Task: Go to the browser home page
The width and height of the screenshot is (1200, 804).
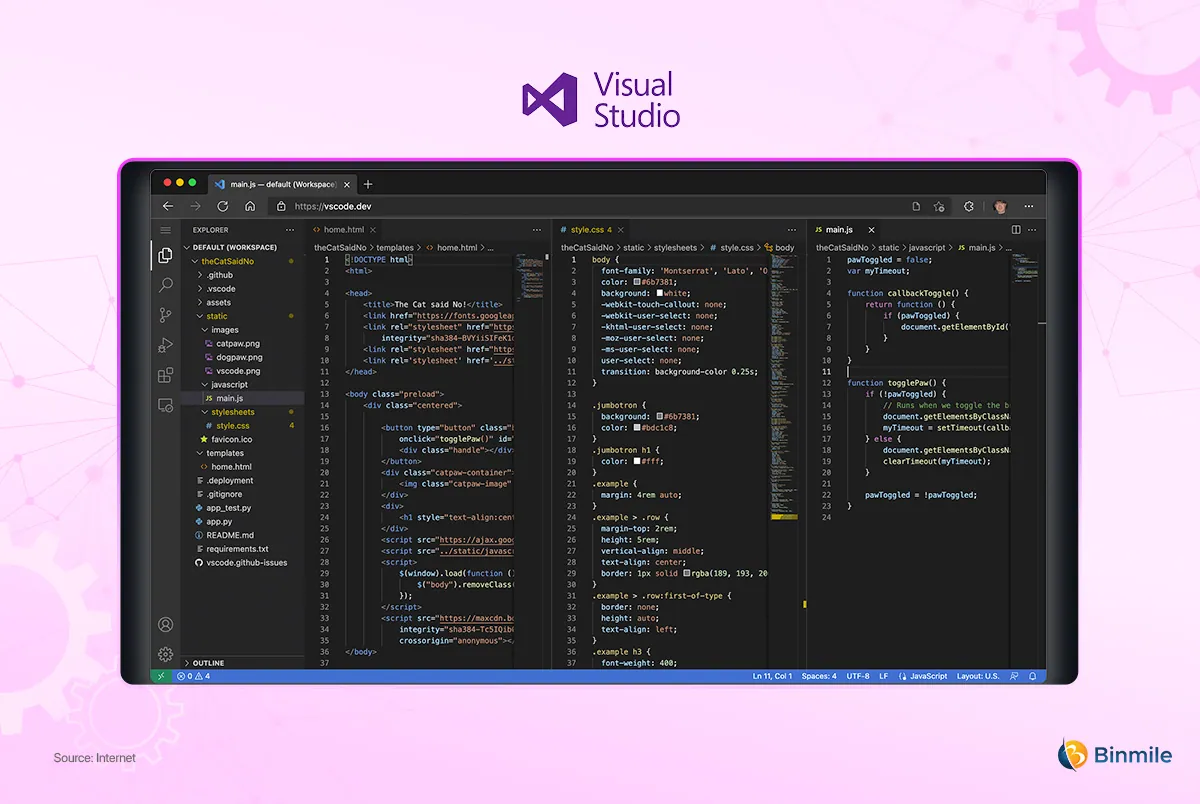Action: tap(250, 206)
